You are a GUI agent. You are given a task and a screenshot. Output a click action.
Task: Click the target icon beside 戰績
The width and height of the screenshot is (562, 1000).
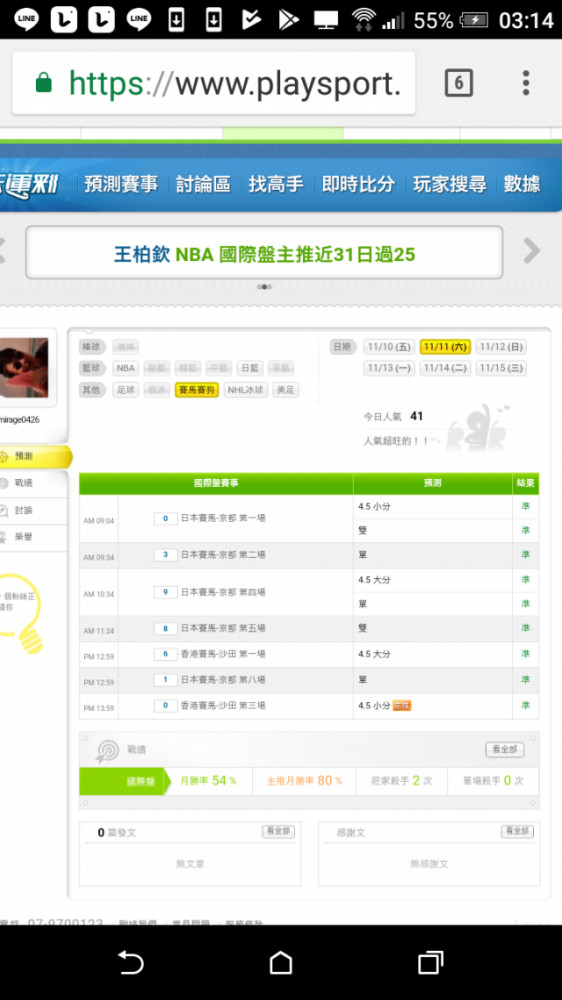point(107,751)
